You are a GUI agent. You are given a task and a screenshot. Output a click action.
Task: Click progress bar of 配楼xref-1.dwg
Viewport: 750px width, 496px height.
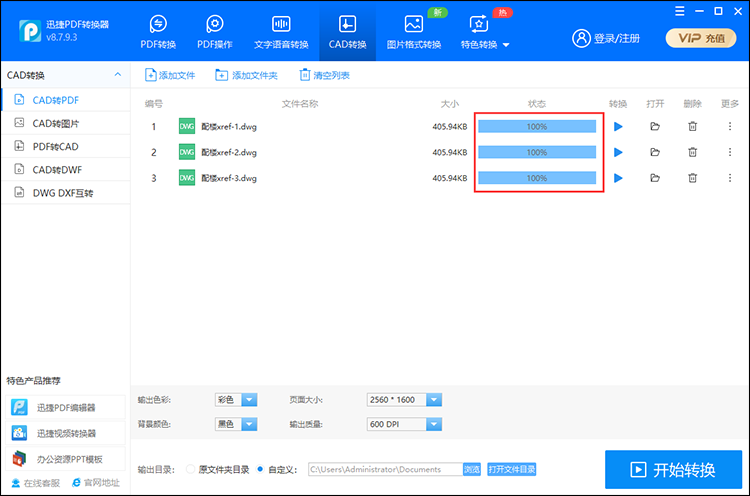537,127
